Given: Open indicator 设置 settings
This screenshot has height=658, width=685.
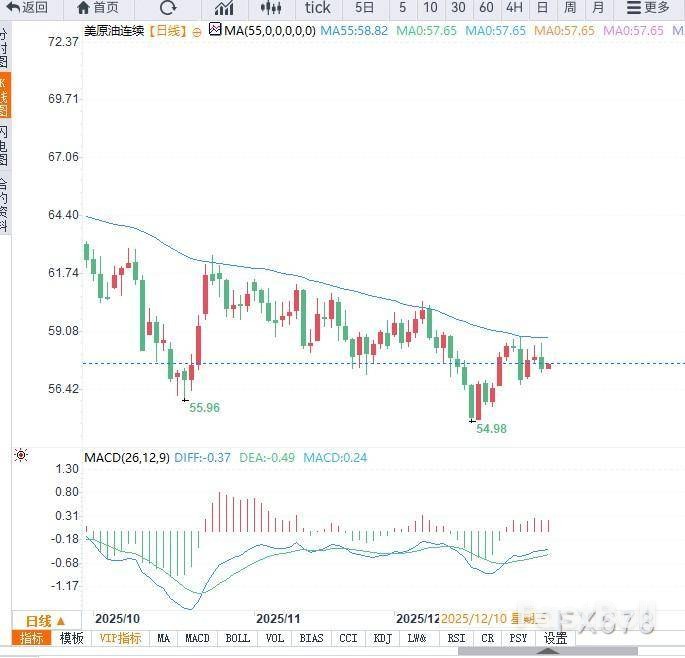Looking at the screenshot, I should coord(555,638).
